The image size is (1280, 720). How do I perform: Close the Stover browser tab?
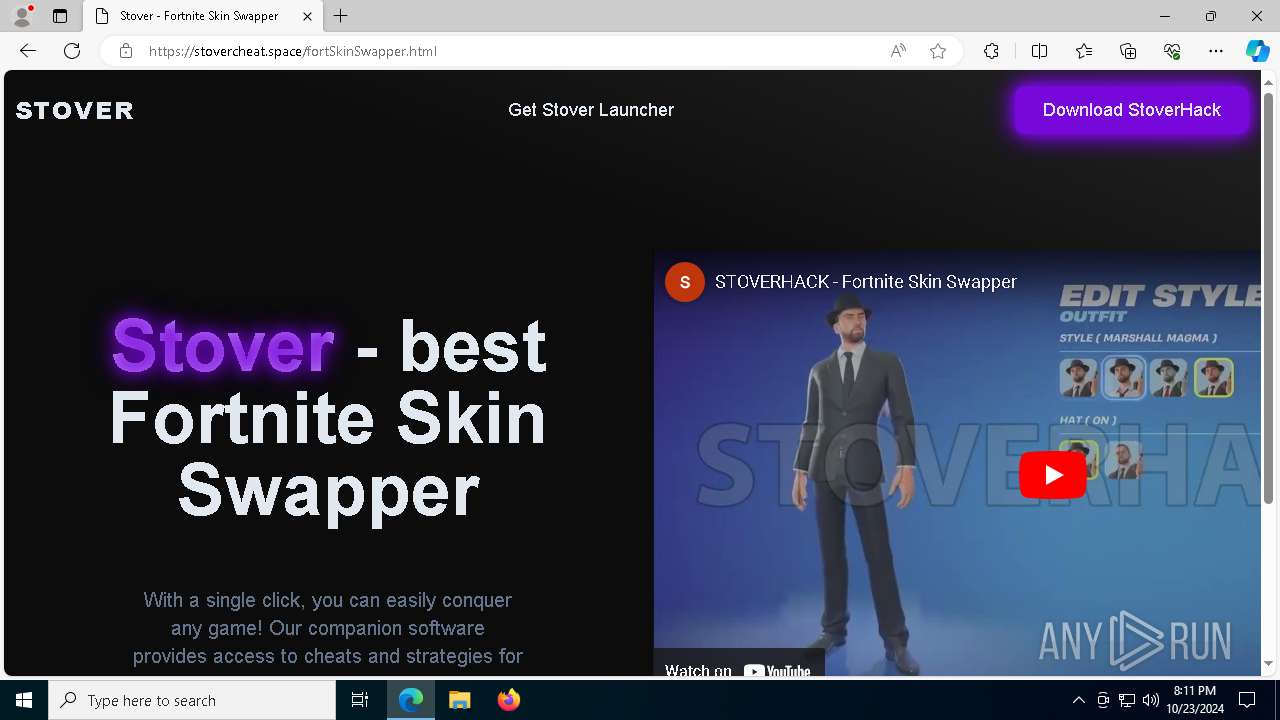[307, 16]
